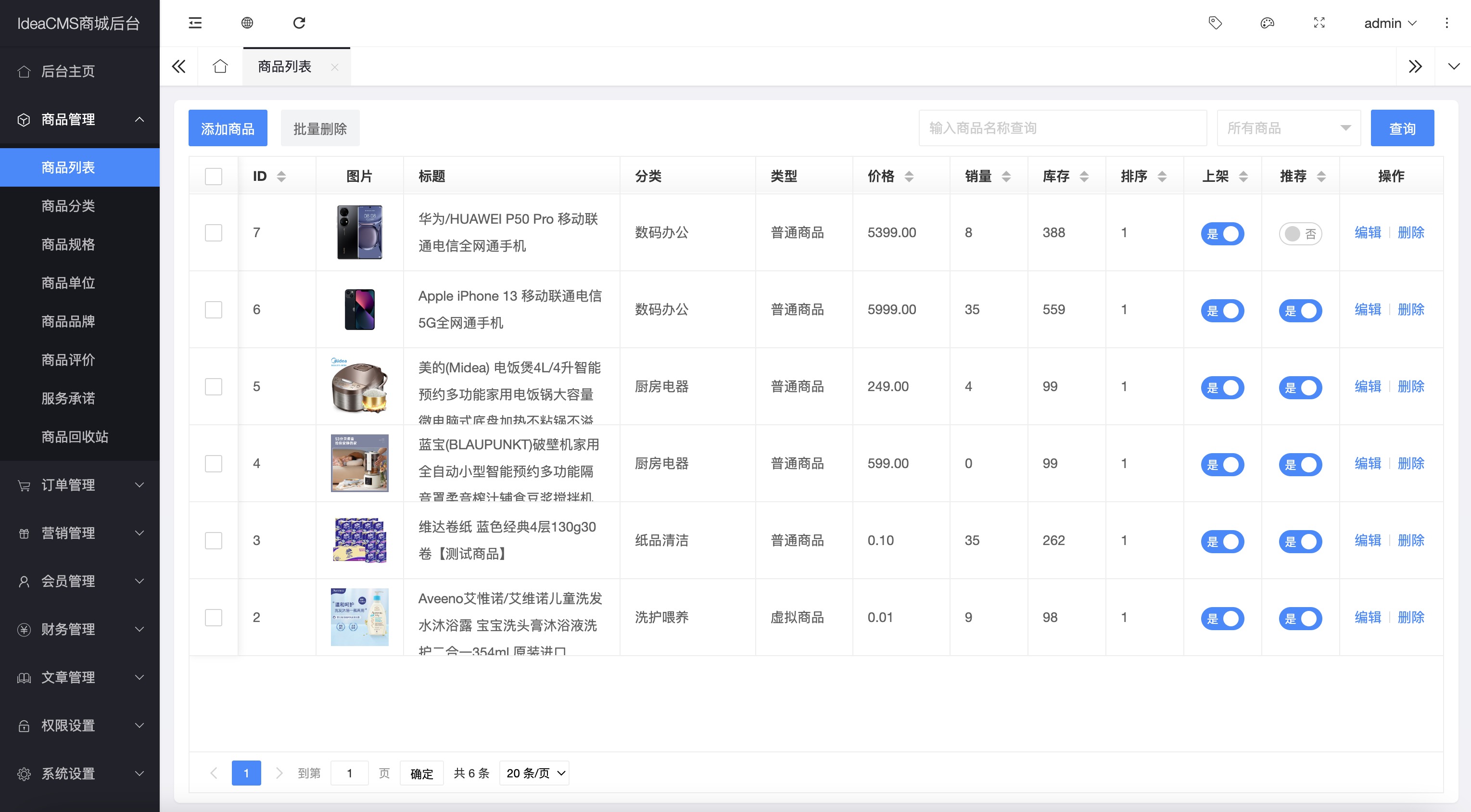Viewport: 1471px width, 812px height.
Task: Go to next page arrow in pagination
Action: coord(279,773)
